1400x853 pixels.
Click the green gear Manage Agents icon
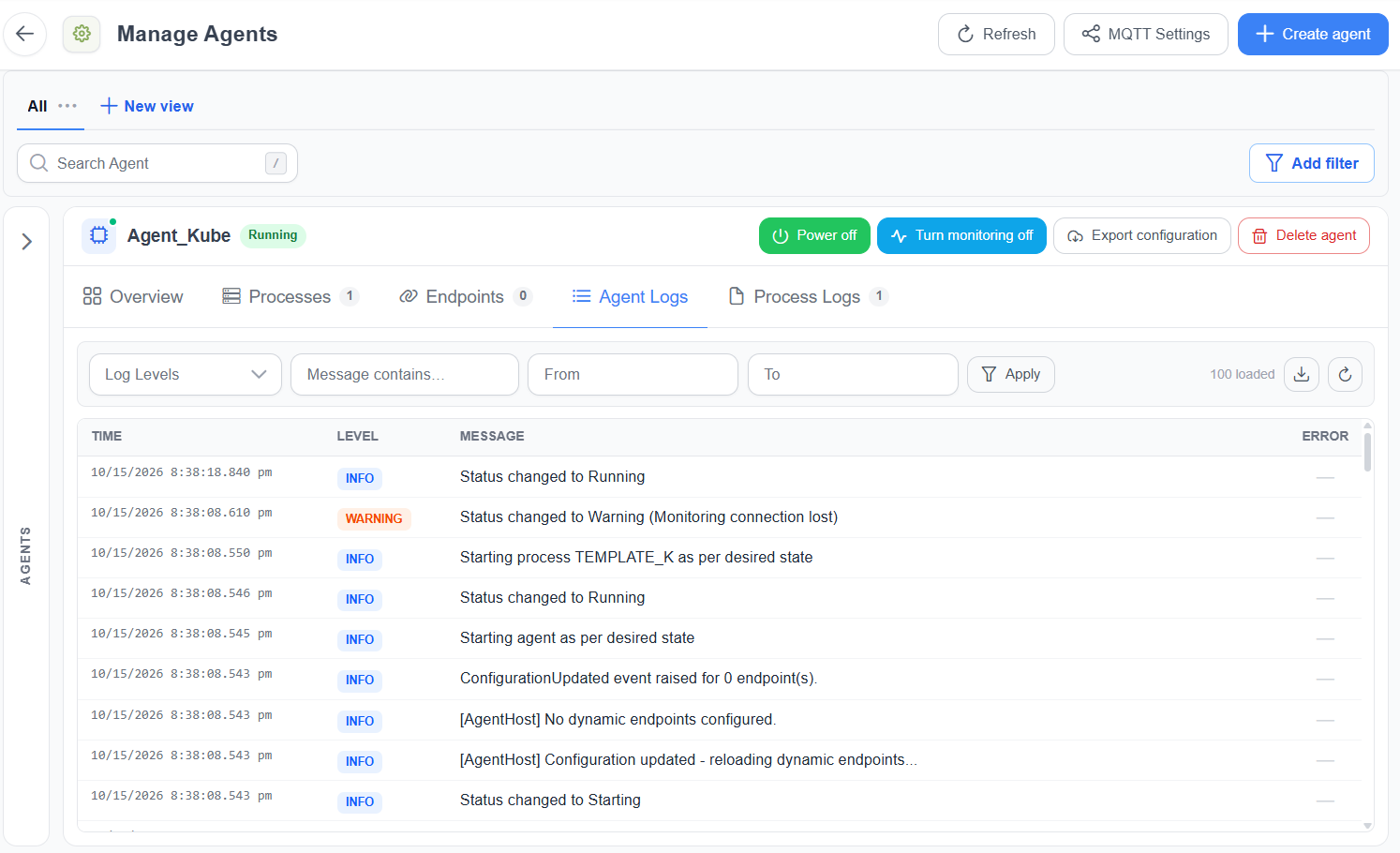click(x=82, y=34)
